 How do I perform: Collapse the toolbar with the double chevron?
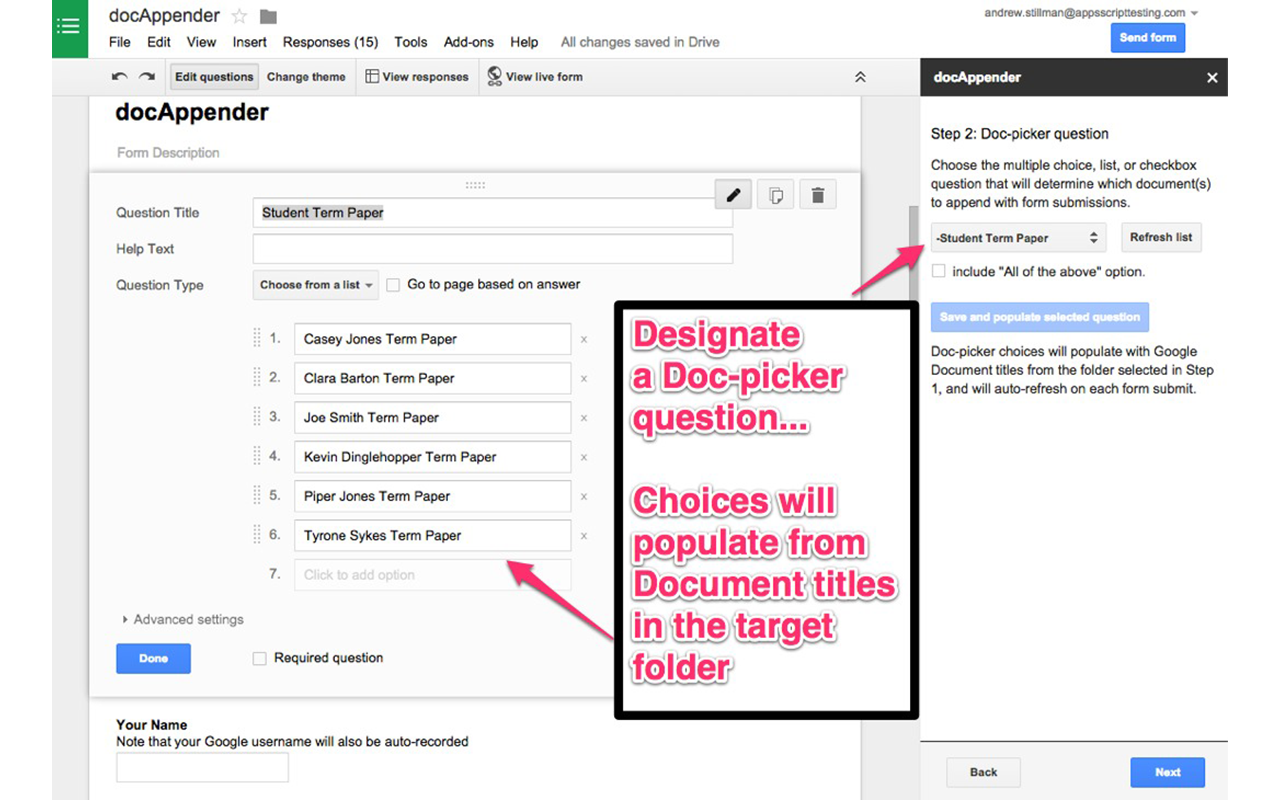860,77
